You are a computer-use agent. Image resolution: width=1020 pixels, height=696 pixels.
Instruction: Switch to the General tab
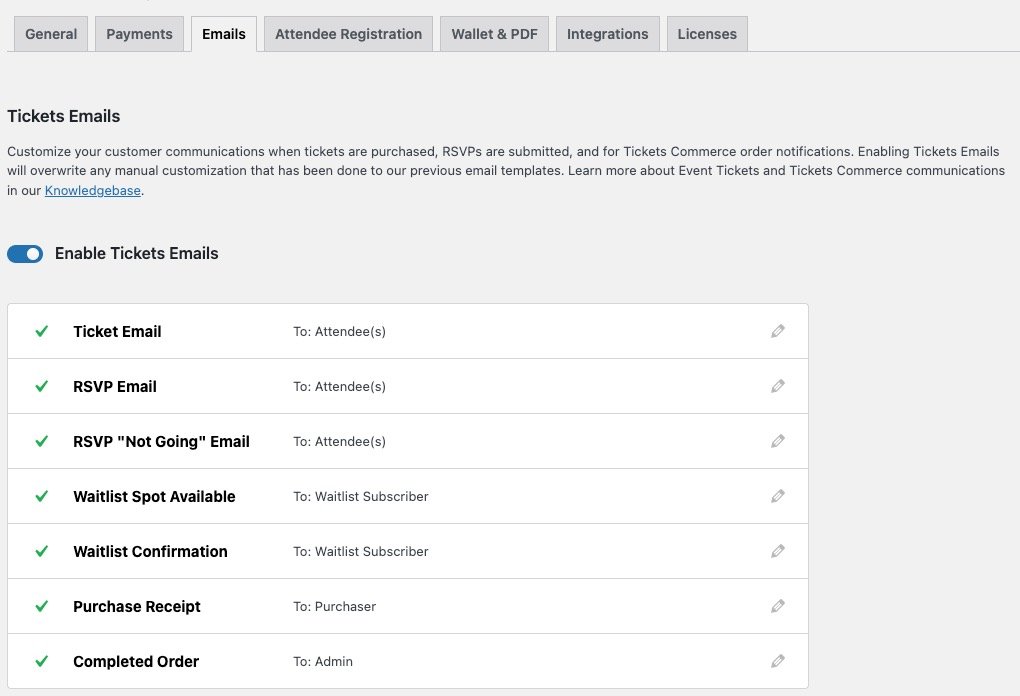click(50, 33)
